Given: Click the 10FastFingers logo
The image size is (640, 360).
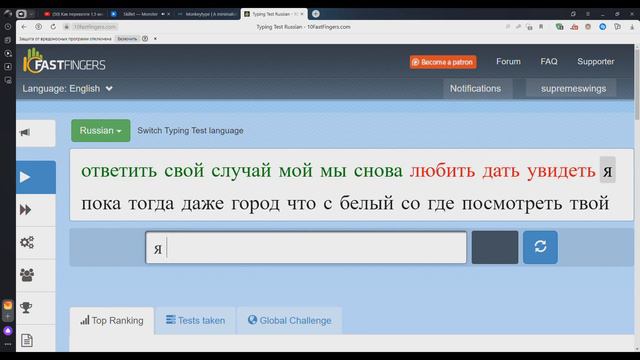Looking at the screenshot, I should [x=64, y=61].
